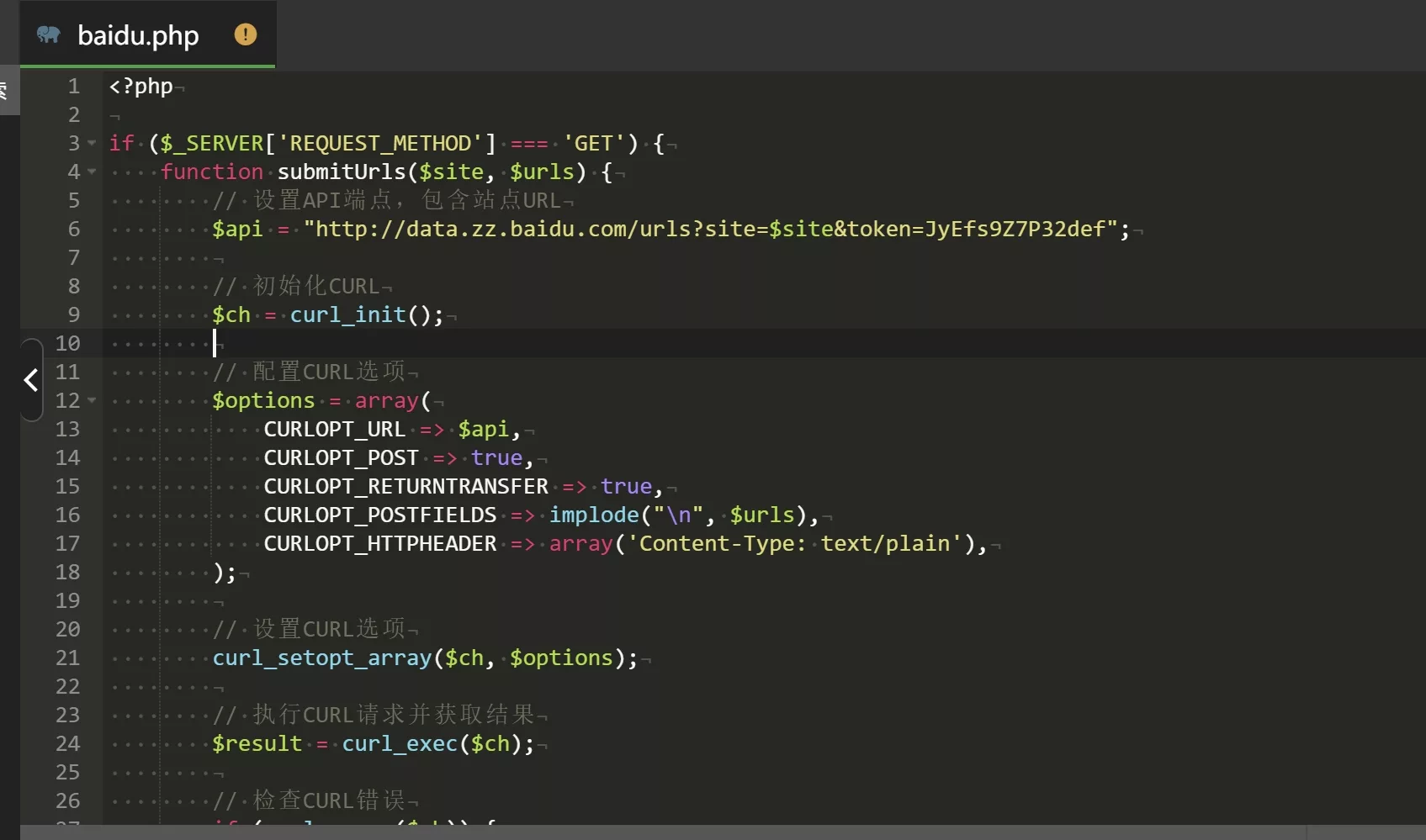
Task: Click the implode function on line 16
Action: click(x=594, y=515)
